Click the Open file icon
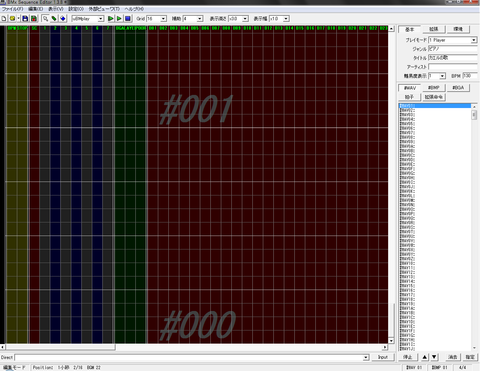This screenshot has height=371, width=480. 13,19
